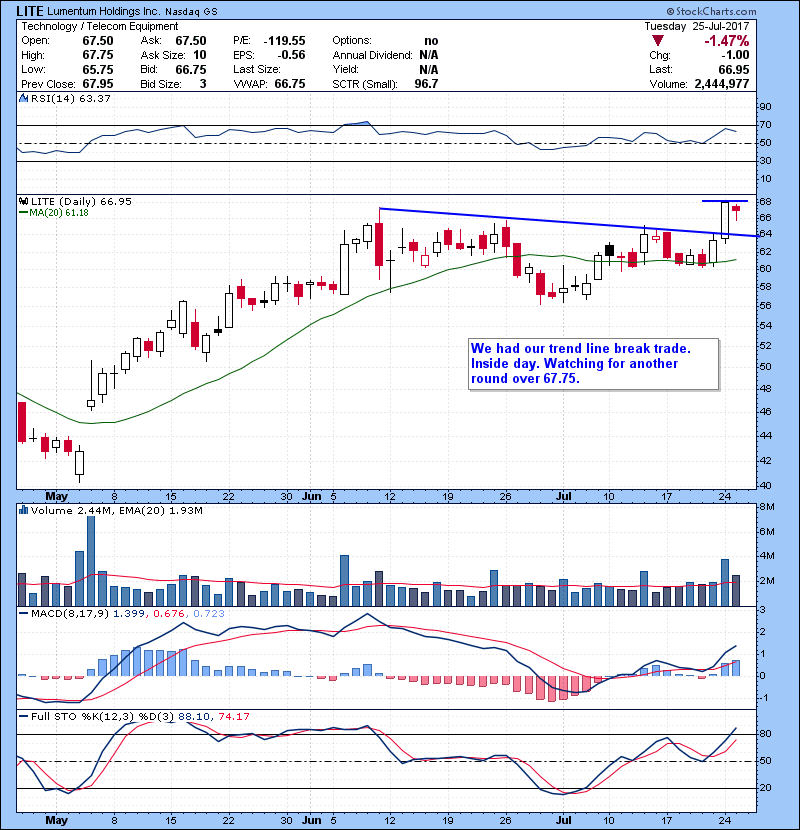Select the LITE ticker symbol heading
800x830 pixels.
pos(30,11)
